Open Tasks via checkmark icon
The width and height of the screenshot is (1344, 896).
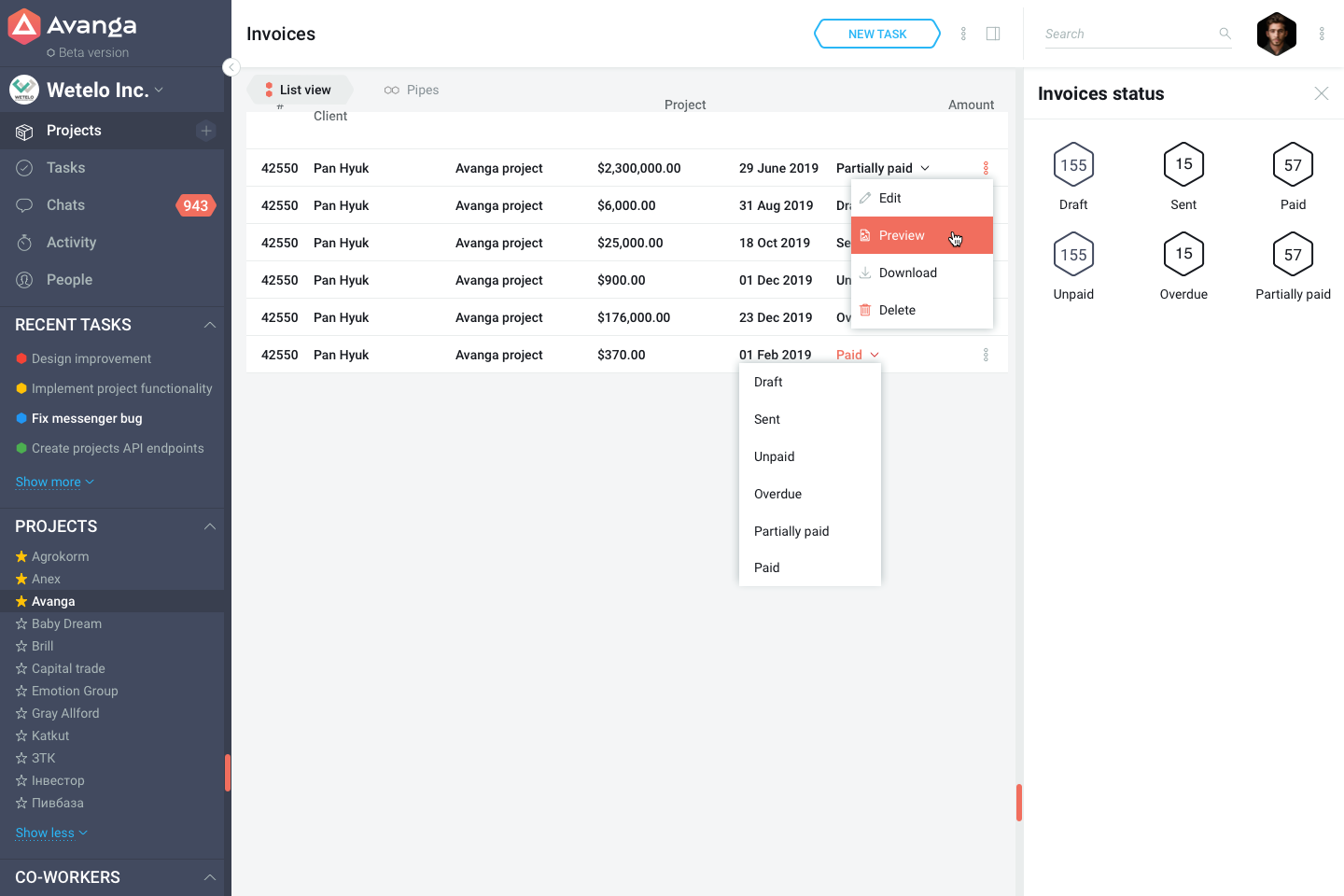pos(24,168)
